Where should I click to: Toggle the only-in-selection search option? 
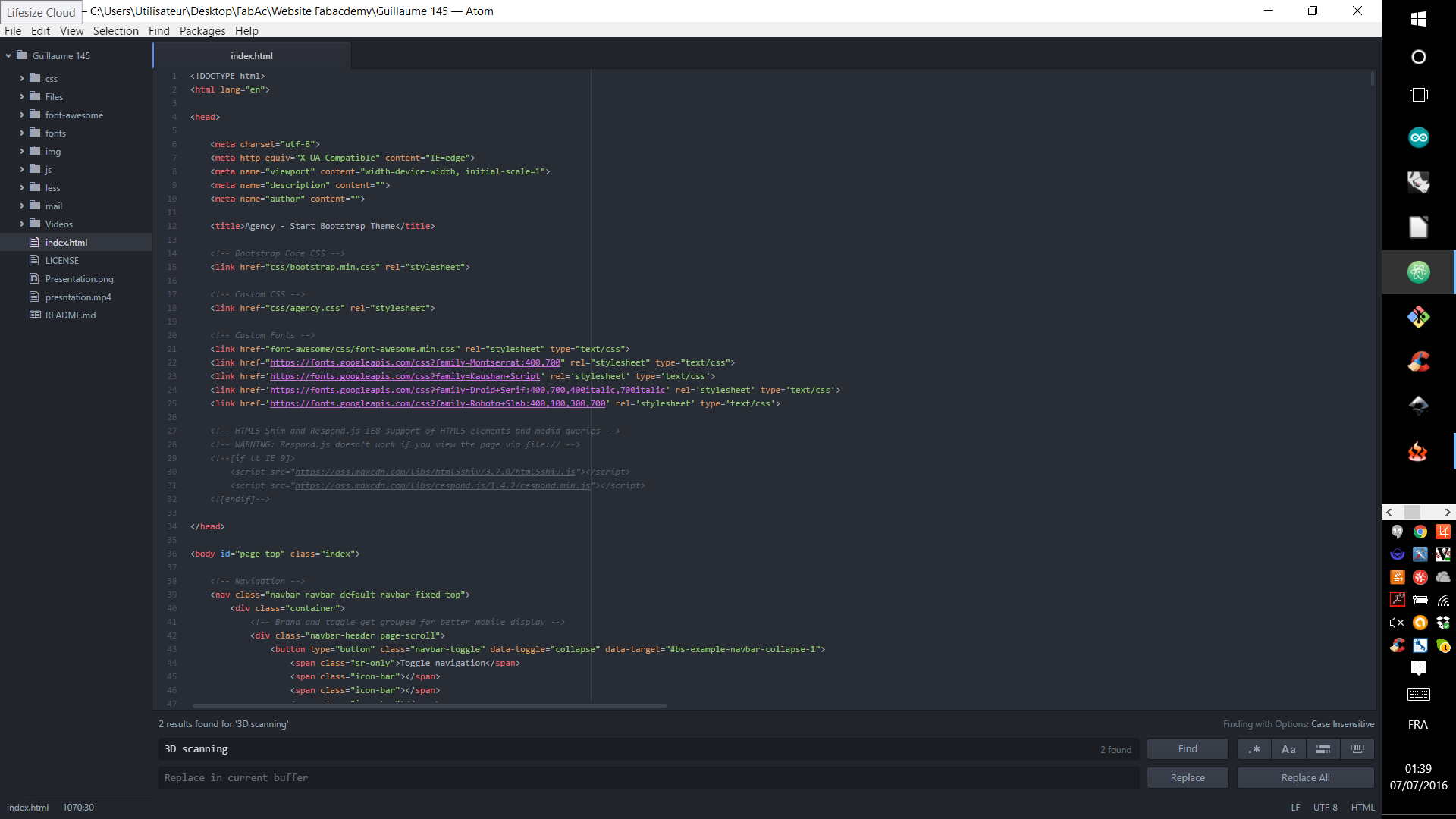[1323, 749]
